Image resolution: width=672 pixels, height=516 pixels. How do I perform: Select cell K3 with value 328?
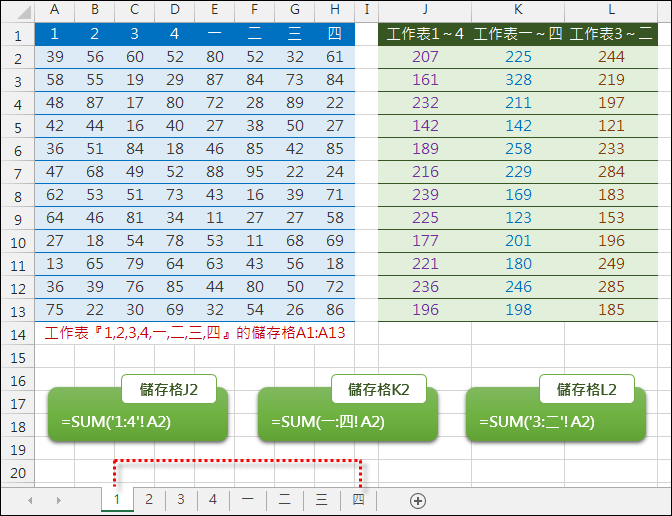[x=518, y=80]
